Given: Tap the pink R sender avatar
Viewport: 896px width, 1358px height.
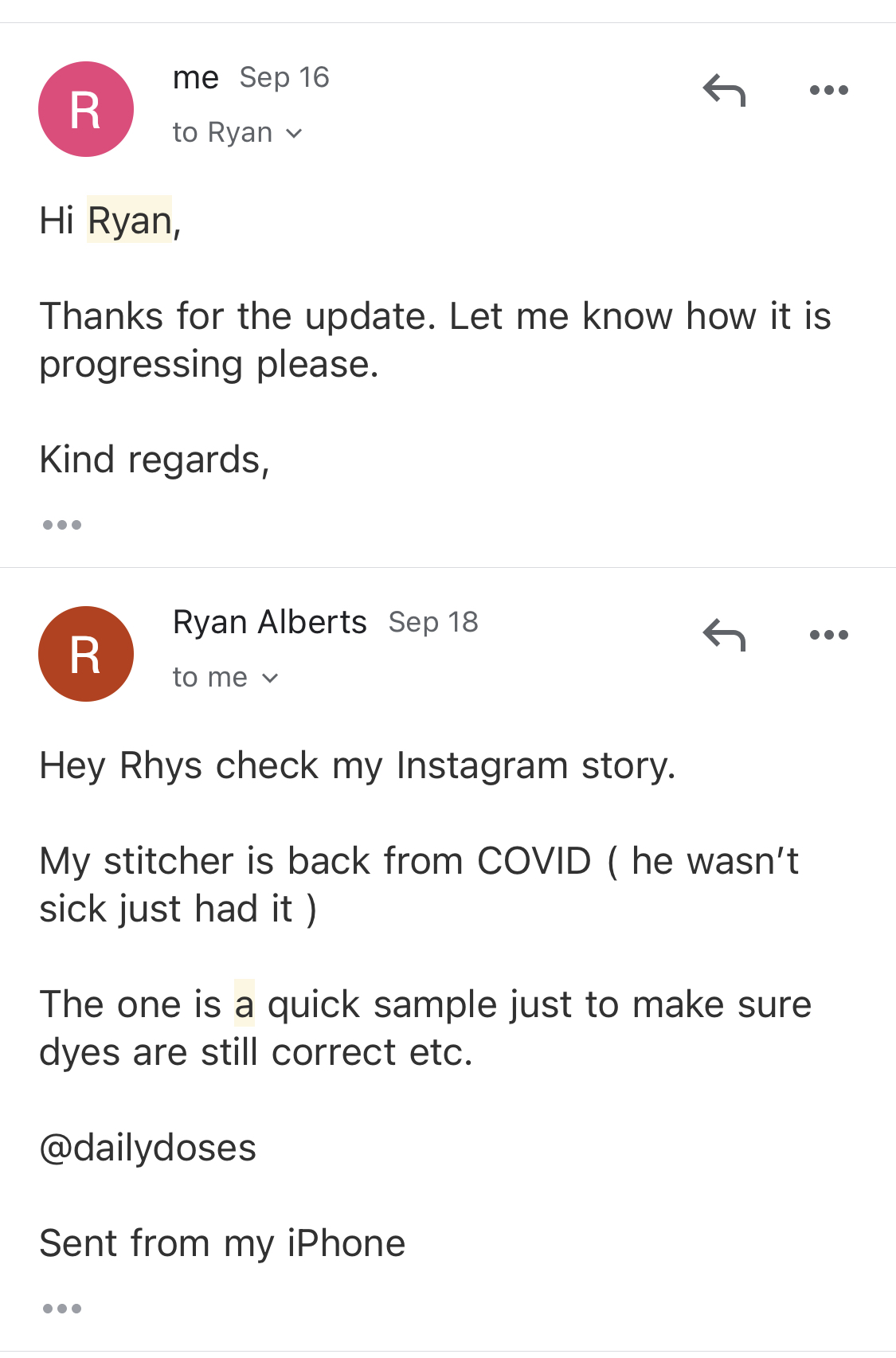Looking at the screenshot, I should tap(86, 109).
